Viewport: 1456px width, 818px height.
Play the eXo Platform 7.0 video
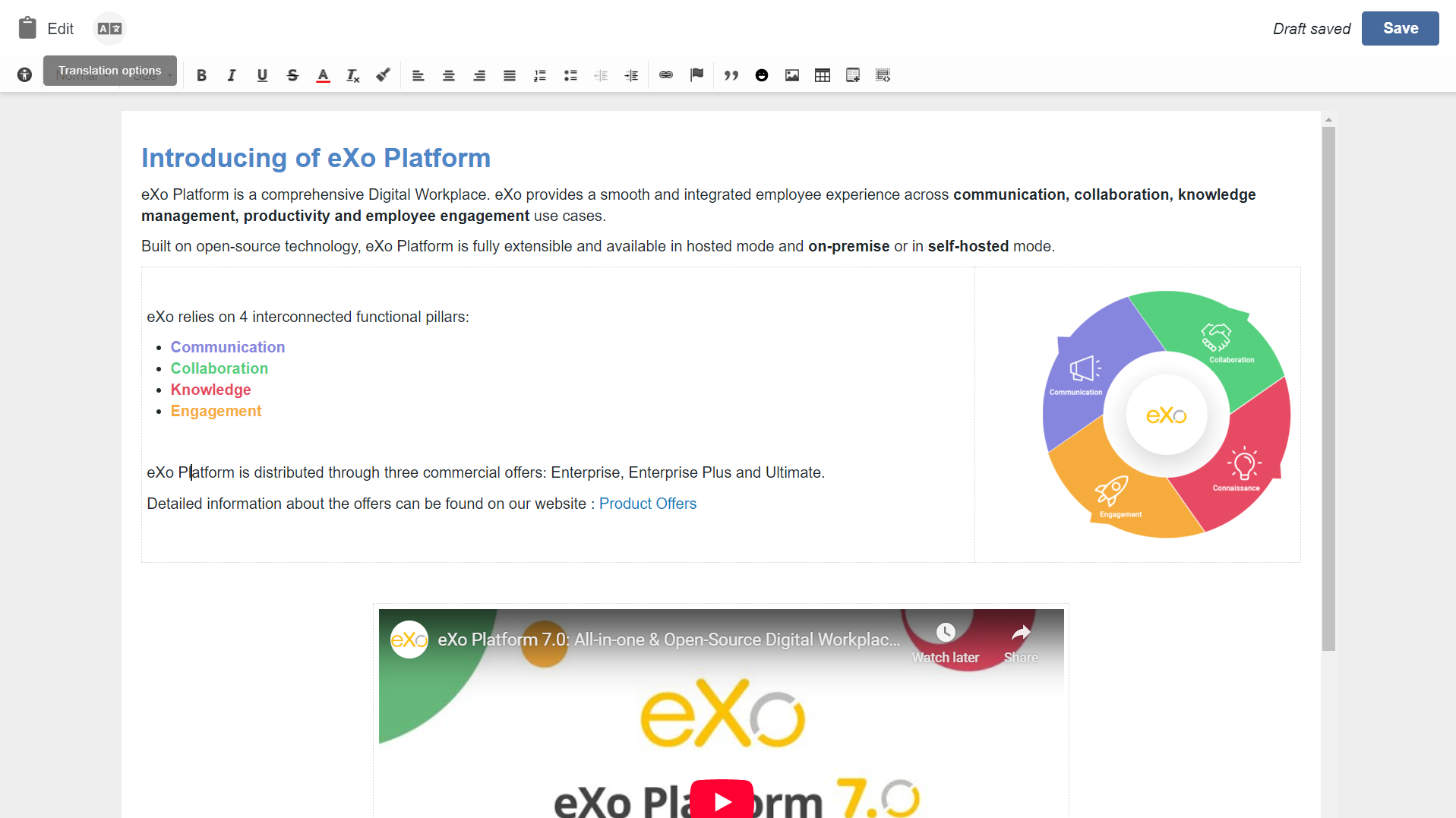[722, 800]
